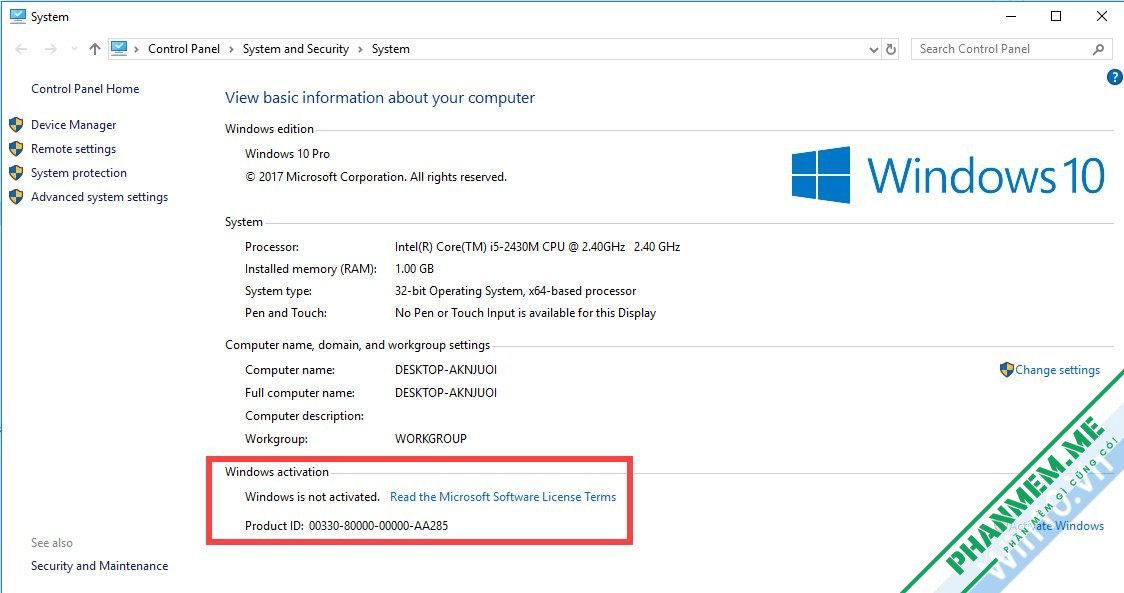Expand chevron after Control Panel breadcrumb

coord(231,49)
